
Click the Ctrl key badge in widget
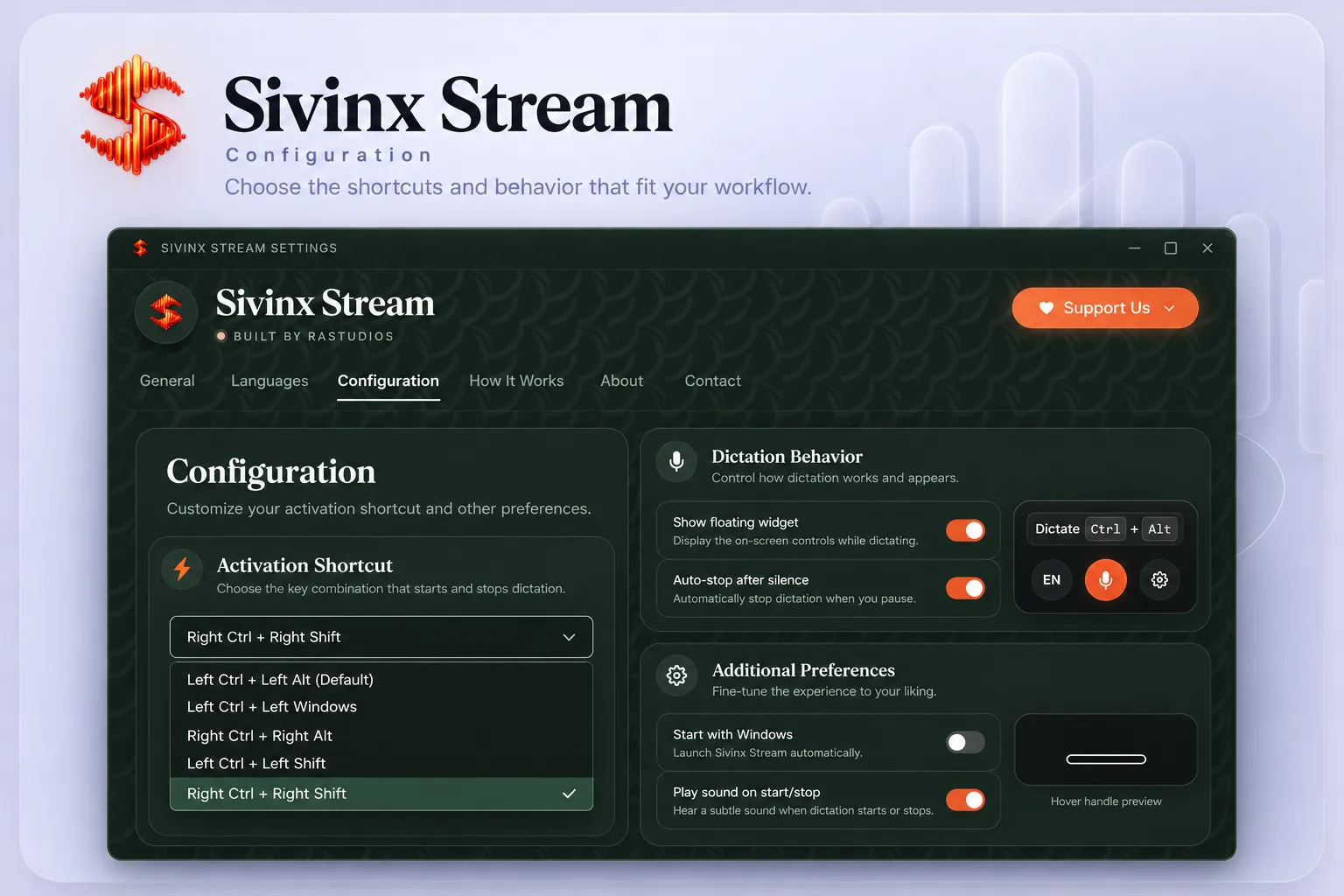pos(1105,528)
